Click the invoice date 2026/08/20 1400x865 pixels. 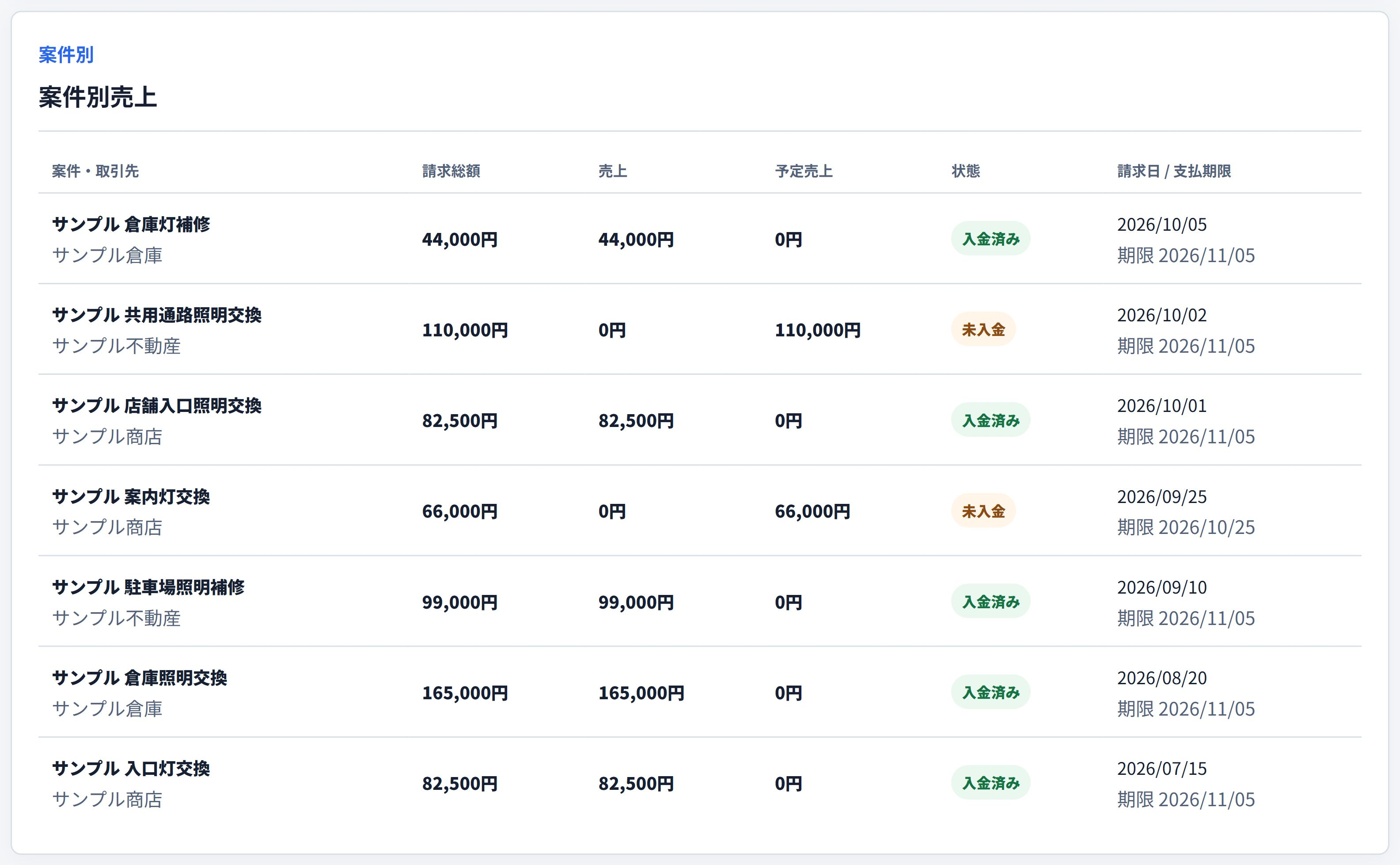1161,678
